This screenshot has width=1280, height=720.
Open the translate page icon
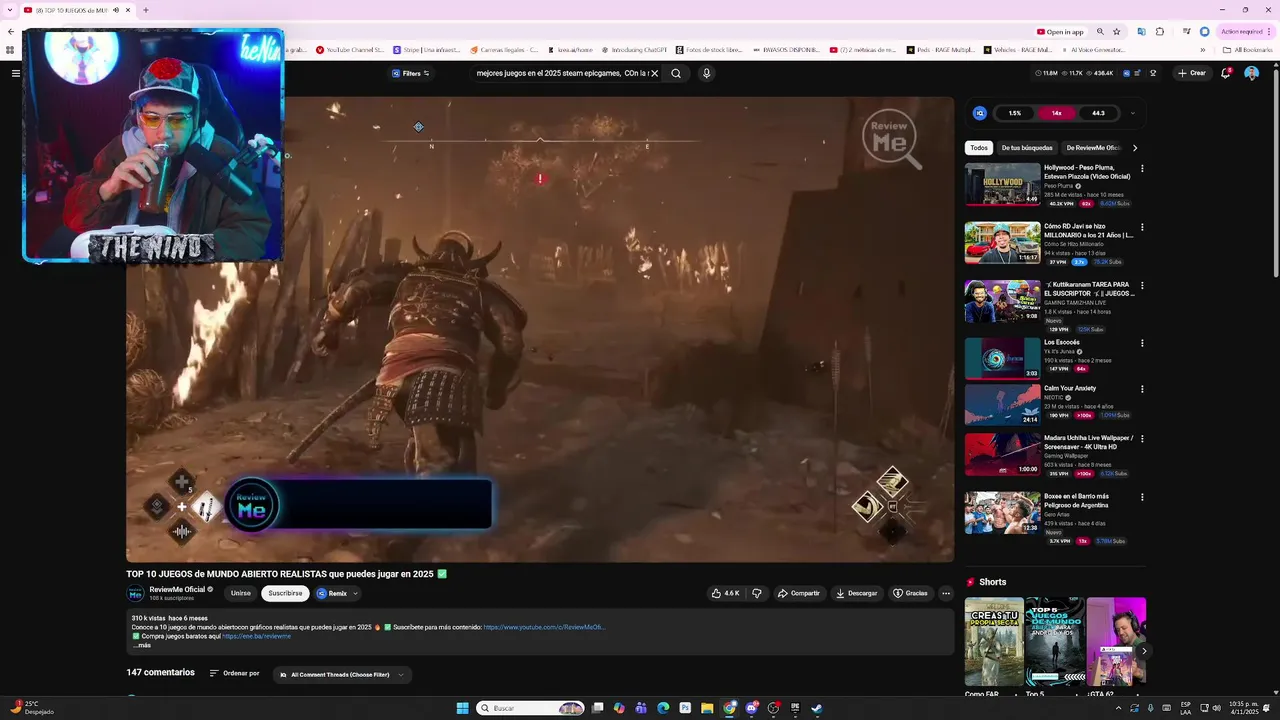(x=1141, y=31)
